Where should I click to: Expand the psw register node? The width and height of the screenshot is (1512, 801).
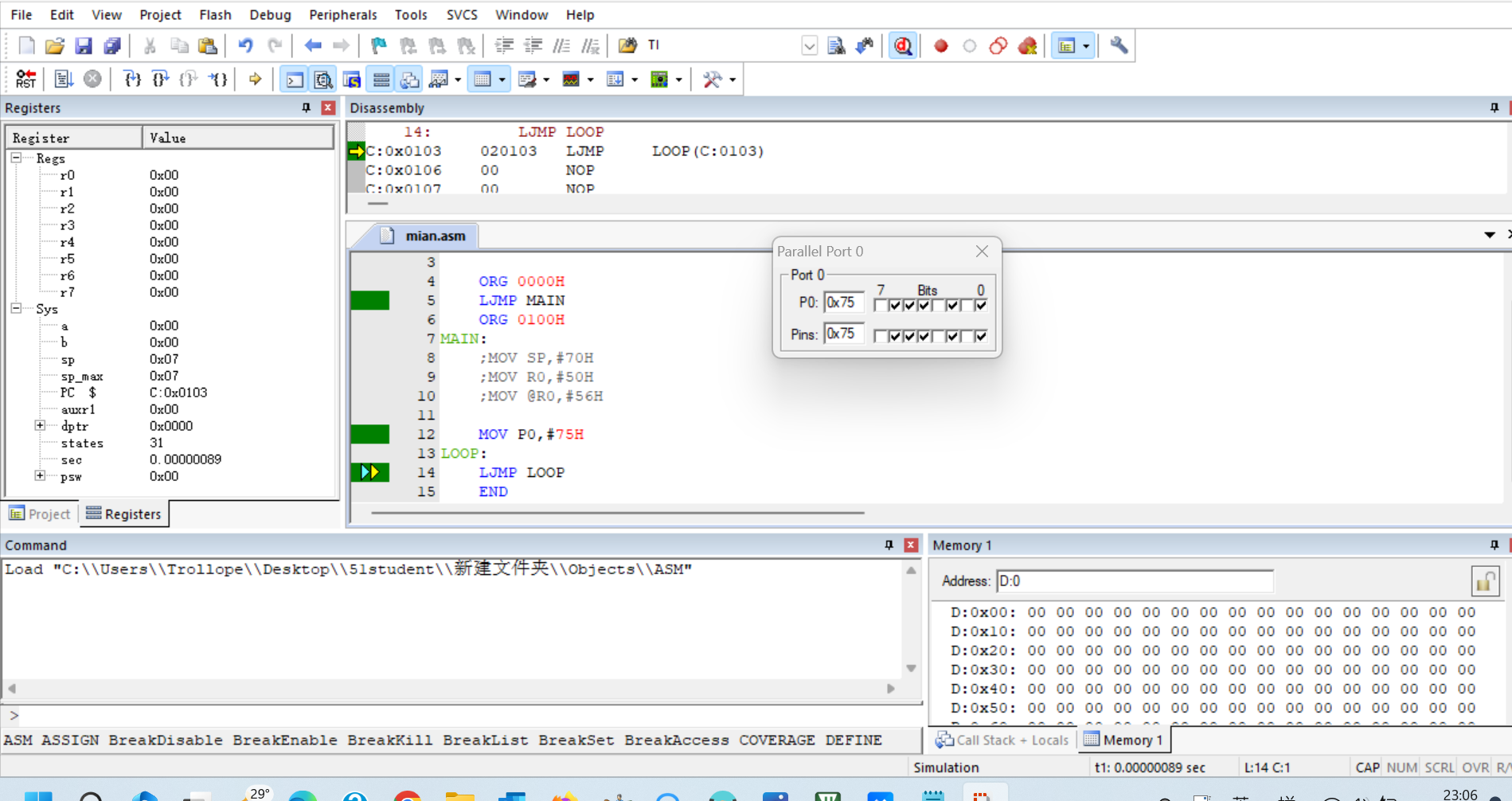pyautogui.click(x=40, y=476)
